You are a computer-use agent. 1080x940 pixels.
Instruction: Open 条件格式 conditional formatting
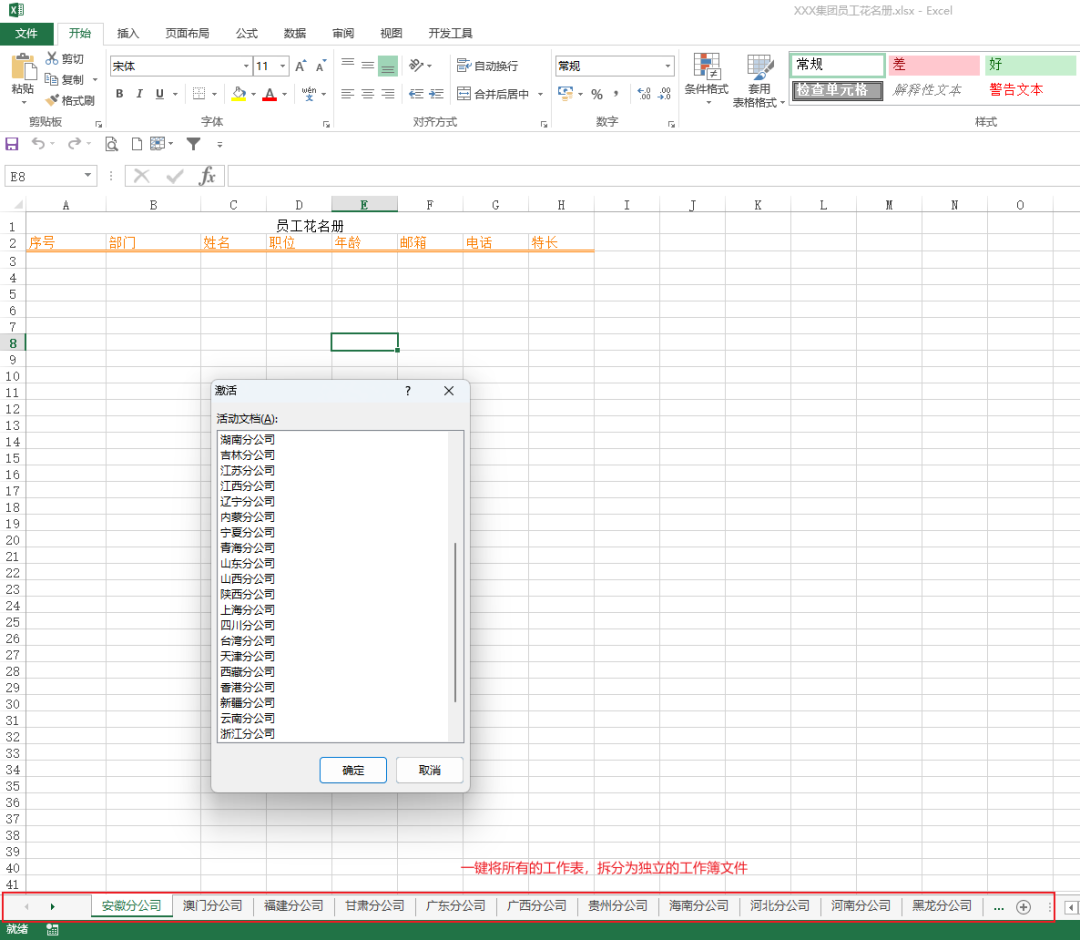coord(706,79)
